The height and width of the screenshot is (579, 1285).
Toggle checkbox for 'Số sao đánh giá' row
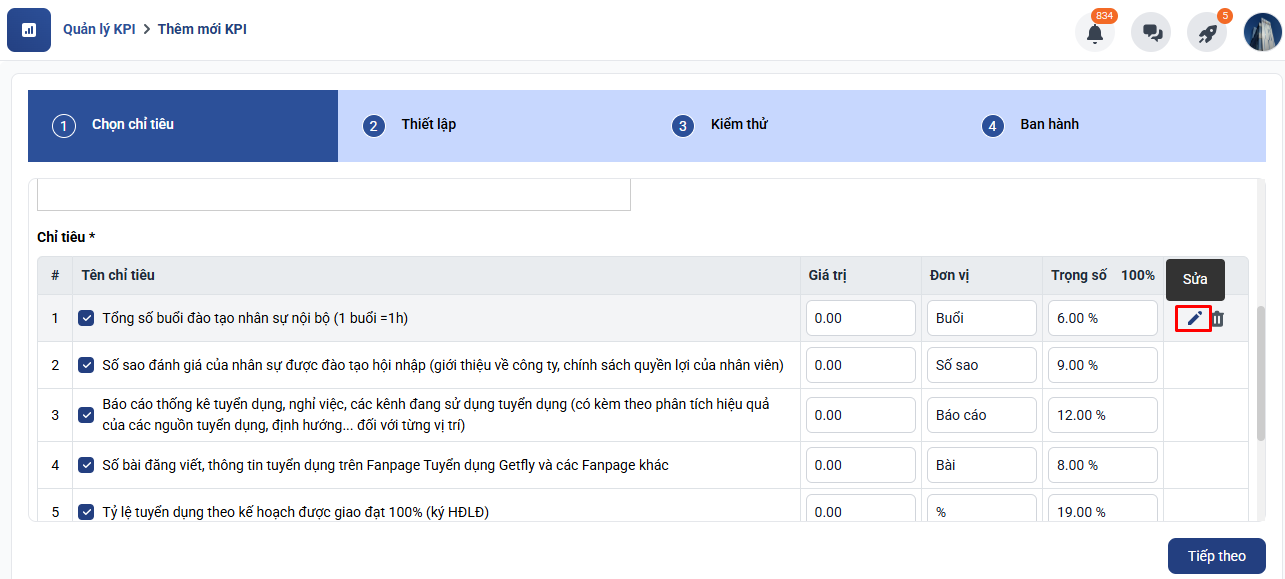(86, 365)
